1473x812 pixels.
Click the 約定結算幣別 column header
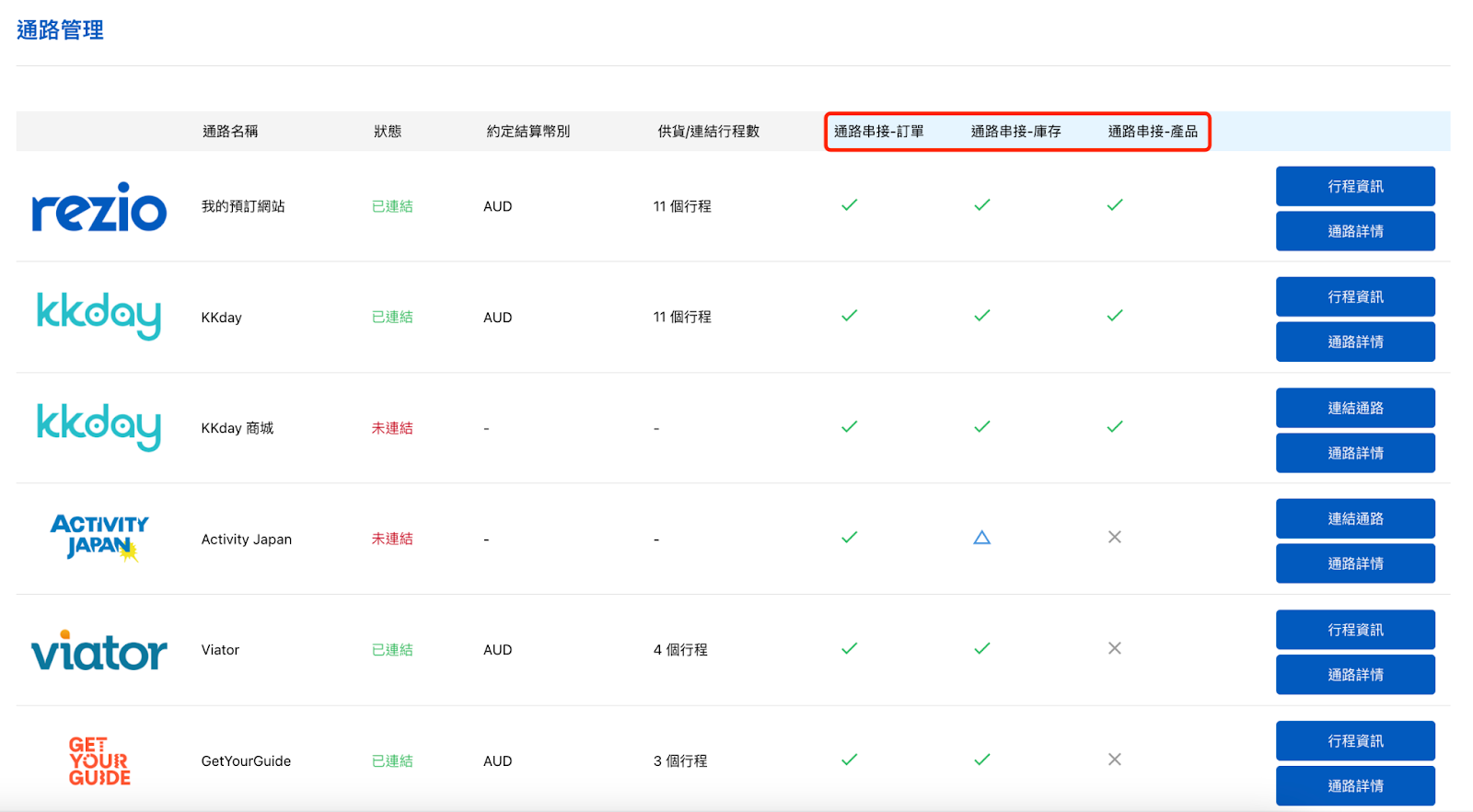[x=528, y=132]
